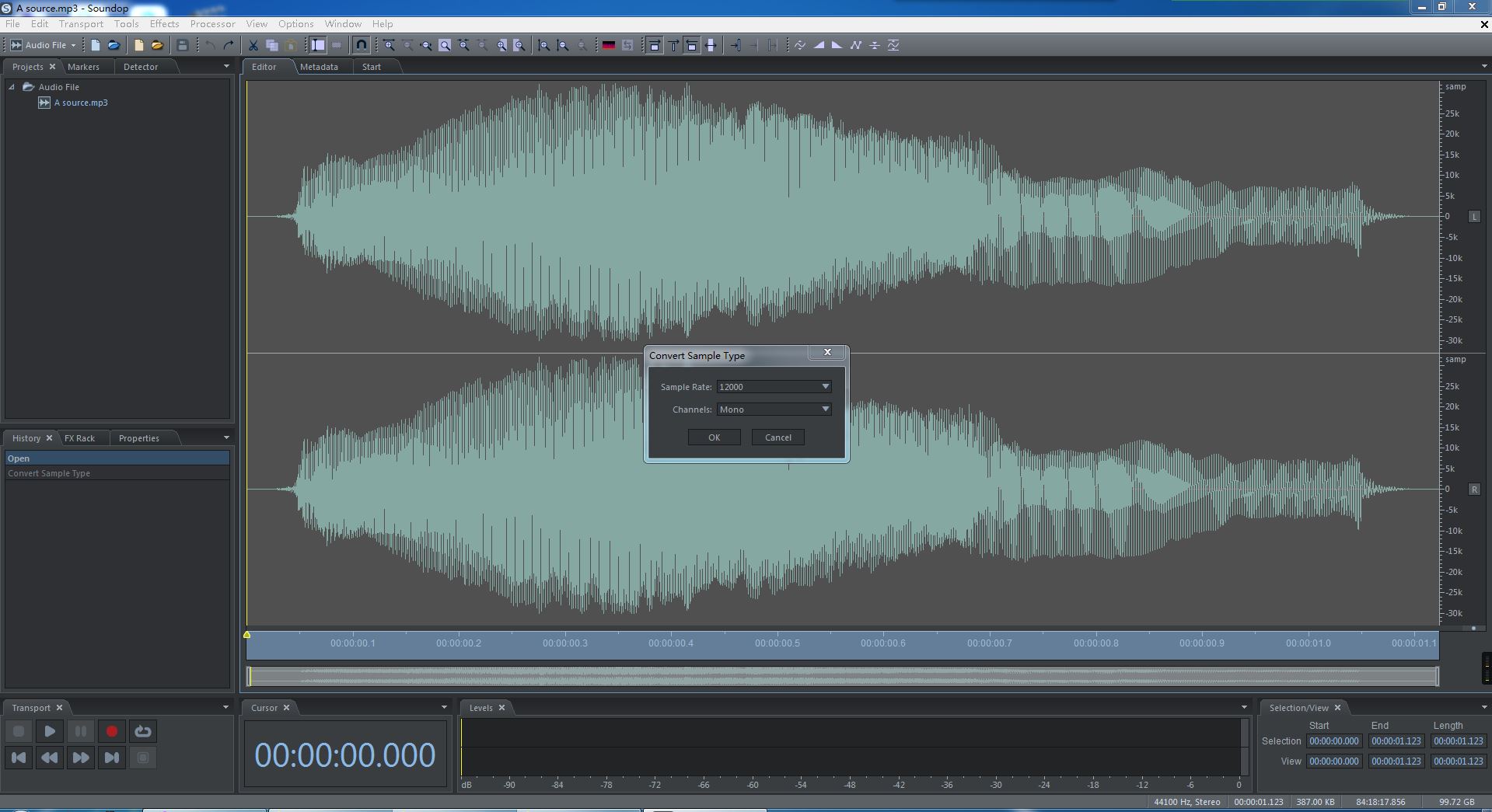Switch to the Metadata tab
The width and height of the screenshot is (1492, 812).
pos(319,67)
